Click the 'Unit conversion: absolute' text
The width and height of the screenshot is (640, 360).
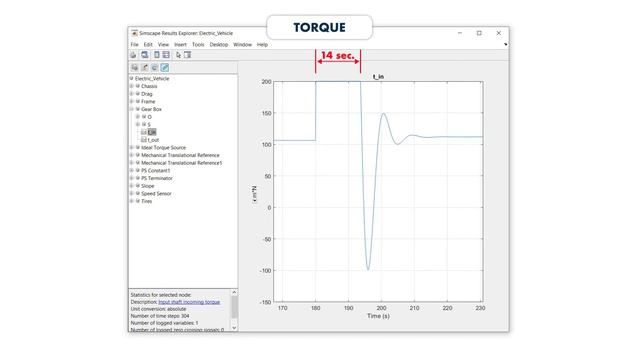click(x=158, y=309)
